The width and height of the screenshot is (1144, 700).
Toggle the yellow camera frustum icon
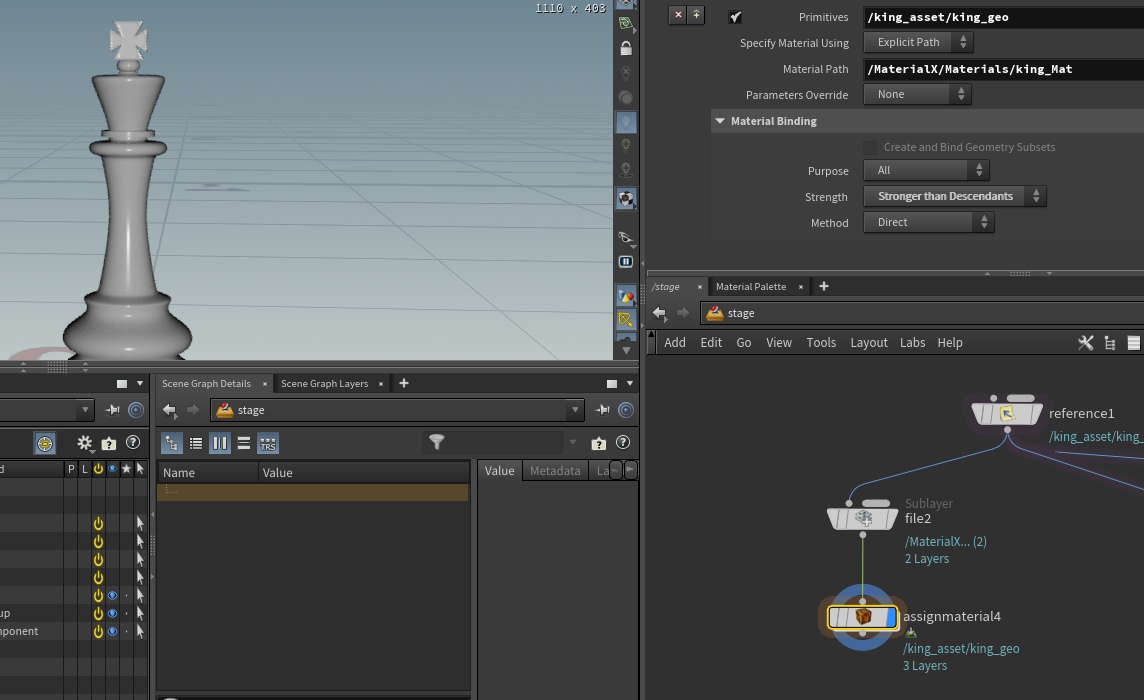[x=626, y=319]
